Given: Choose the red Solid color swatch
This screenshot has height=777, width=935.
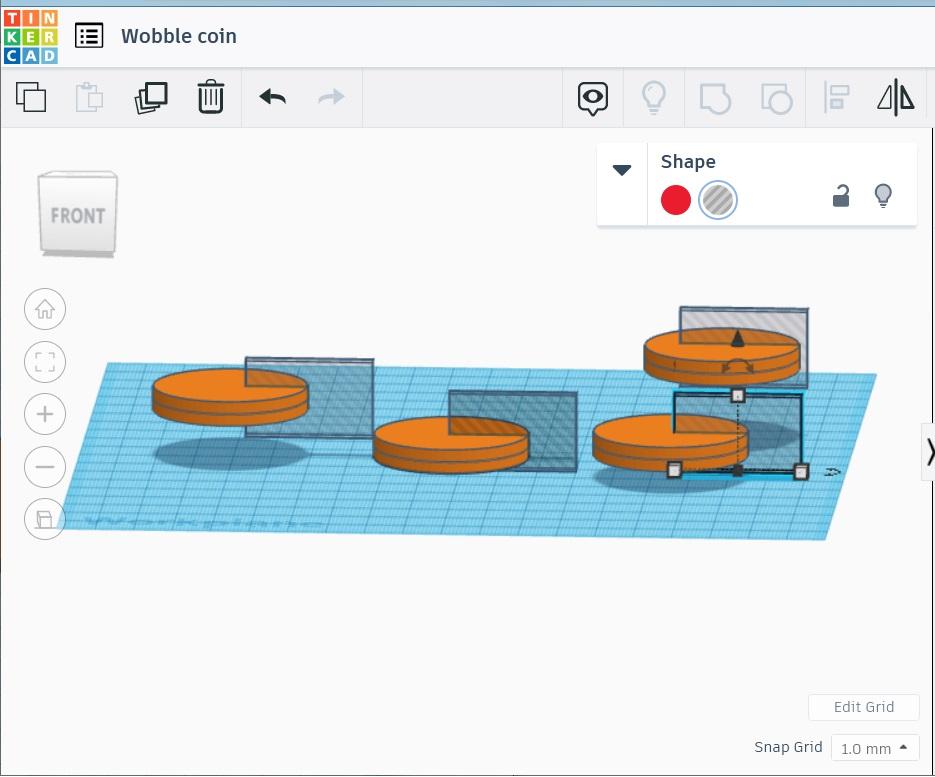Looking at the screenshot, I should pyautogui.click(x=676, y=200).
